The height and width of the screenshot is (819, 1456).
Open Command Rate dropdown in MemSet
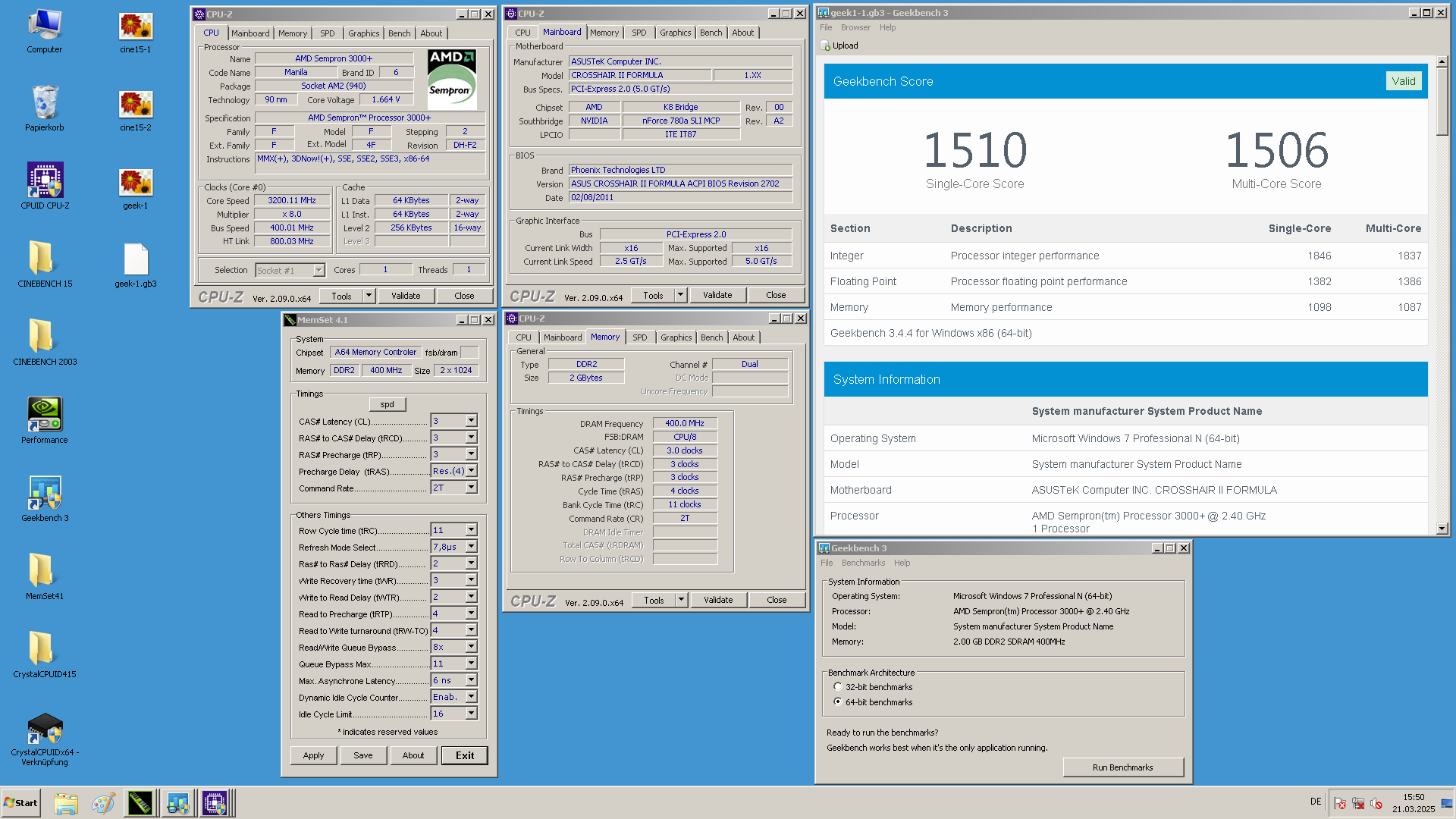[471, 488]
